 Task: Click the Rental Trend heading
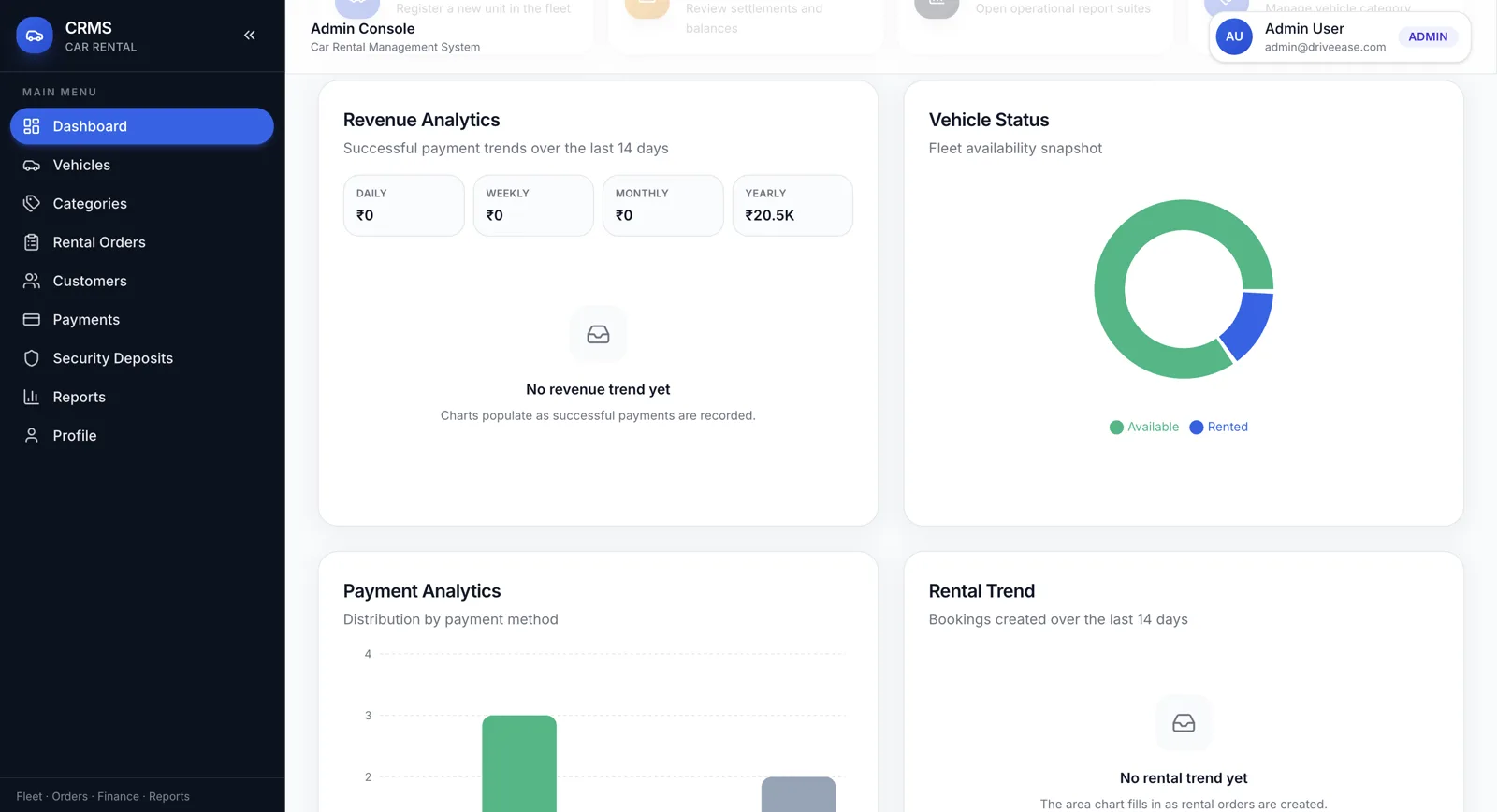pyautogui.click(x=981, y=591)
